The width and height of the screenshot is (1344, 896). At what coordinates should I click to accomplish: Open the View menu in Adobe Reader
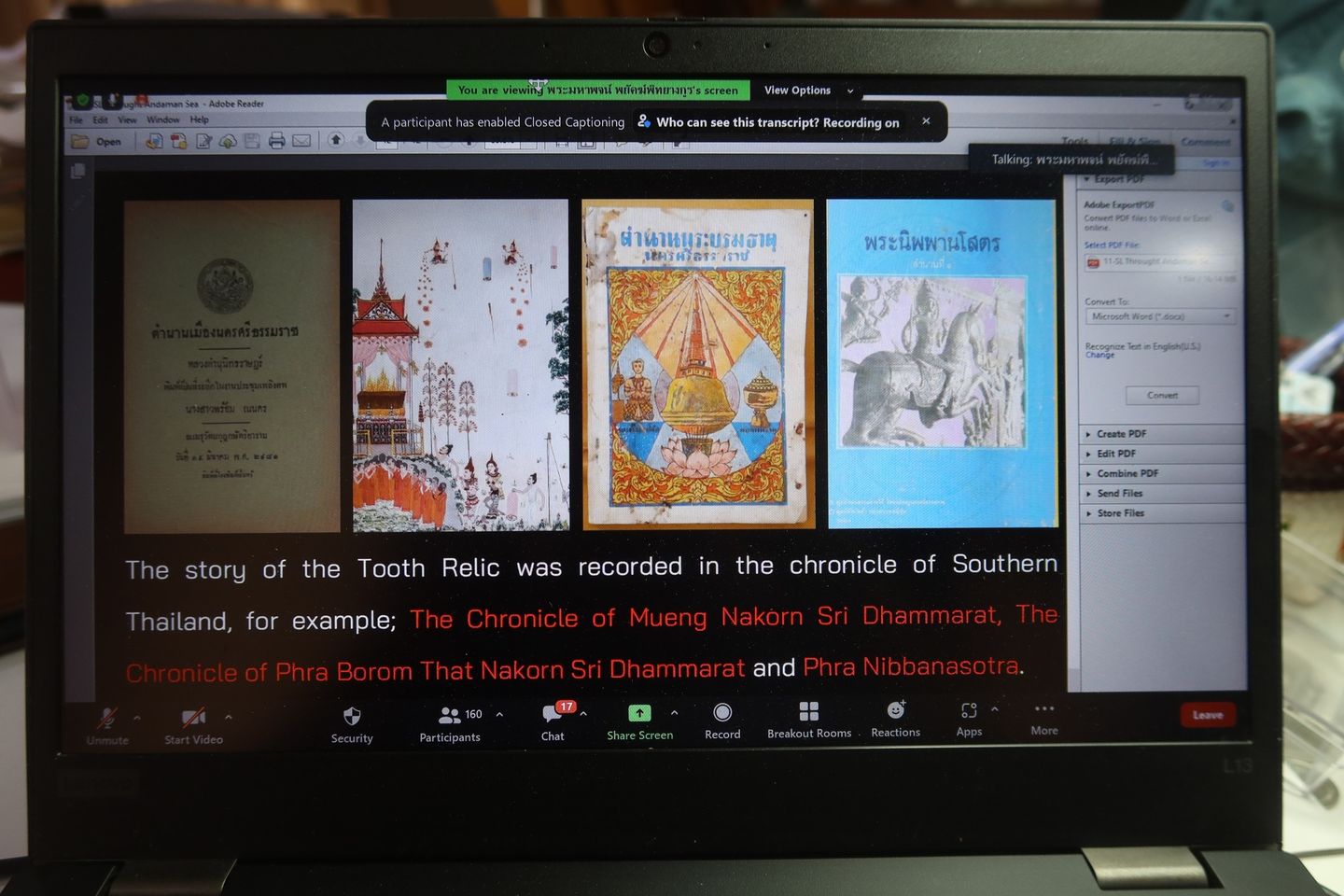(127, 119)
